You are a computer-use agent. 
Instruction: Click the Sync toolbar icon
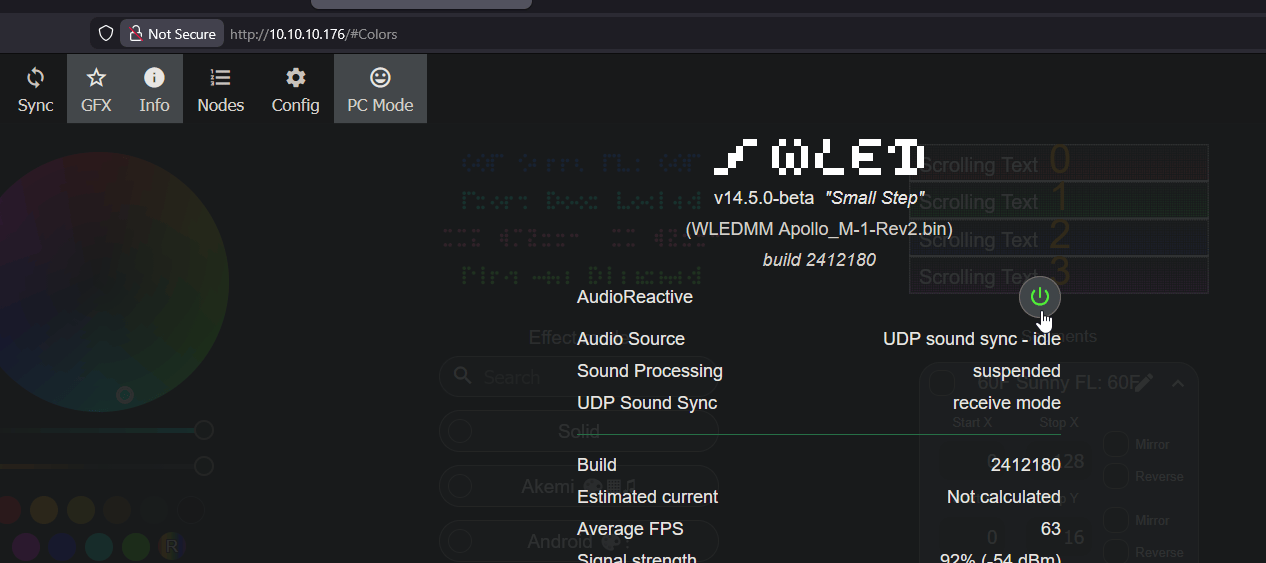click(x=35, y=89)
